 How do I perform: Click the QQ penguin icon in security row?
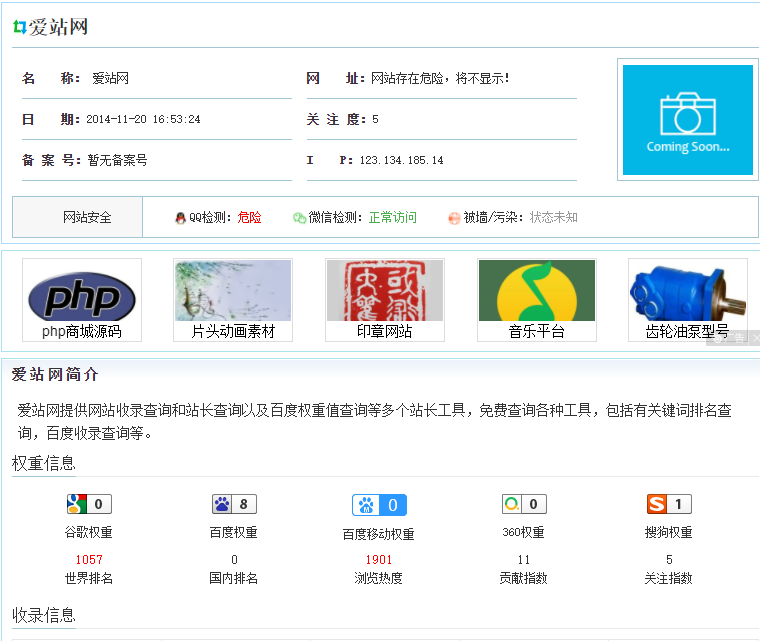(x=180, y=218)
